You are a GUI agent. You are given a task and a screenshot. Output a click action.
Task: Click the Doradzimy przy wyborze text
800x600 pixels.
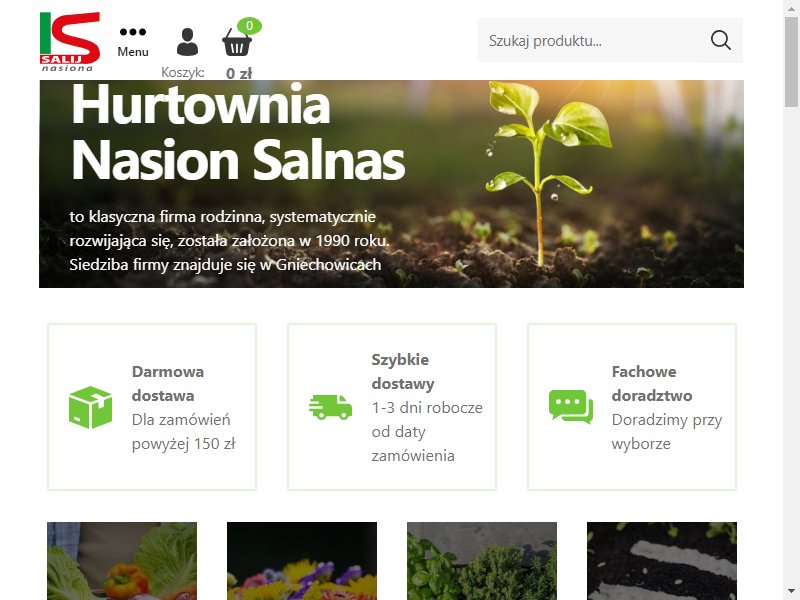pos(667,432)
